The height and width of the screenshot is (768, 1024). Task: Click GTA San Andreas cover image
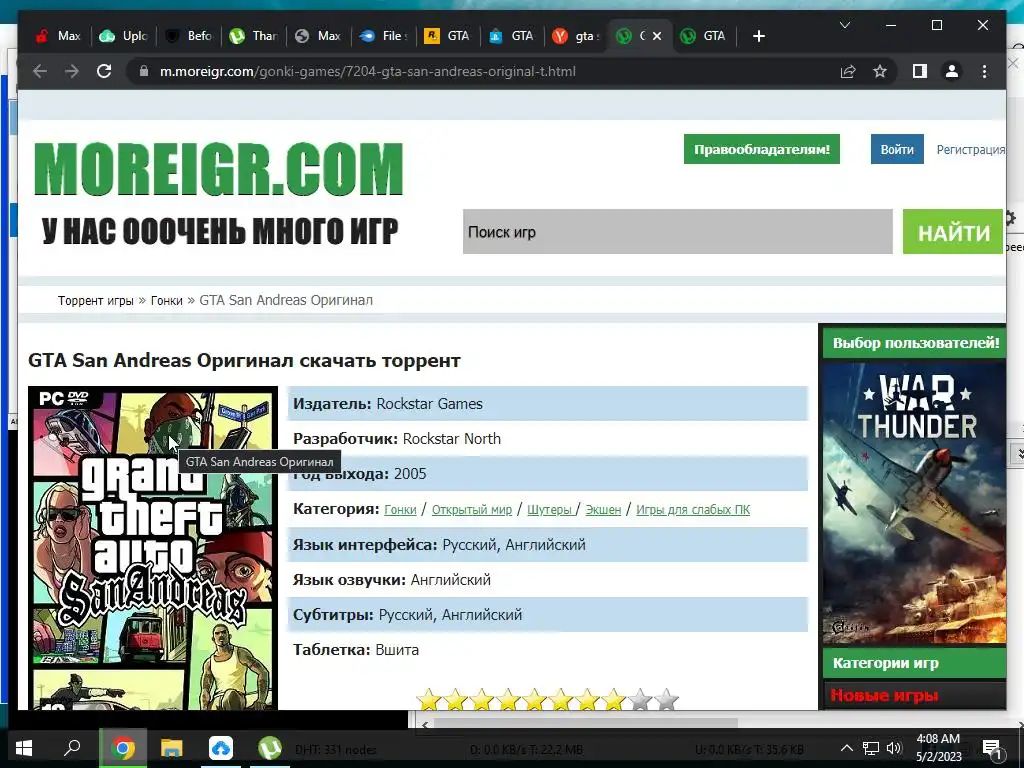[153, 548]
